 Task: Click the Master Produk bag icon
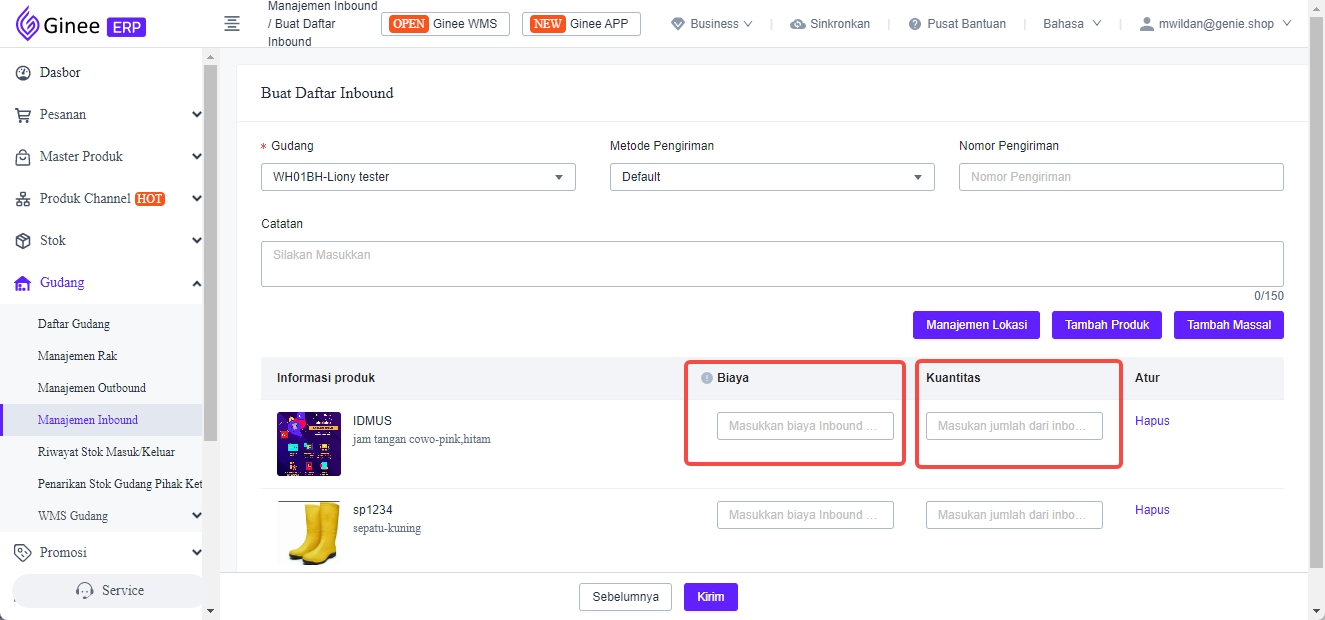(22, 157)
